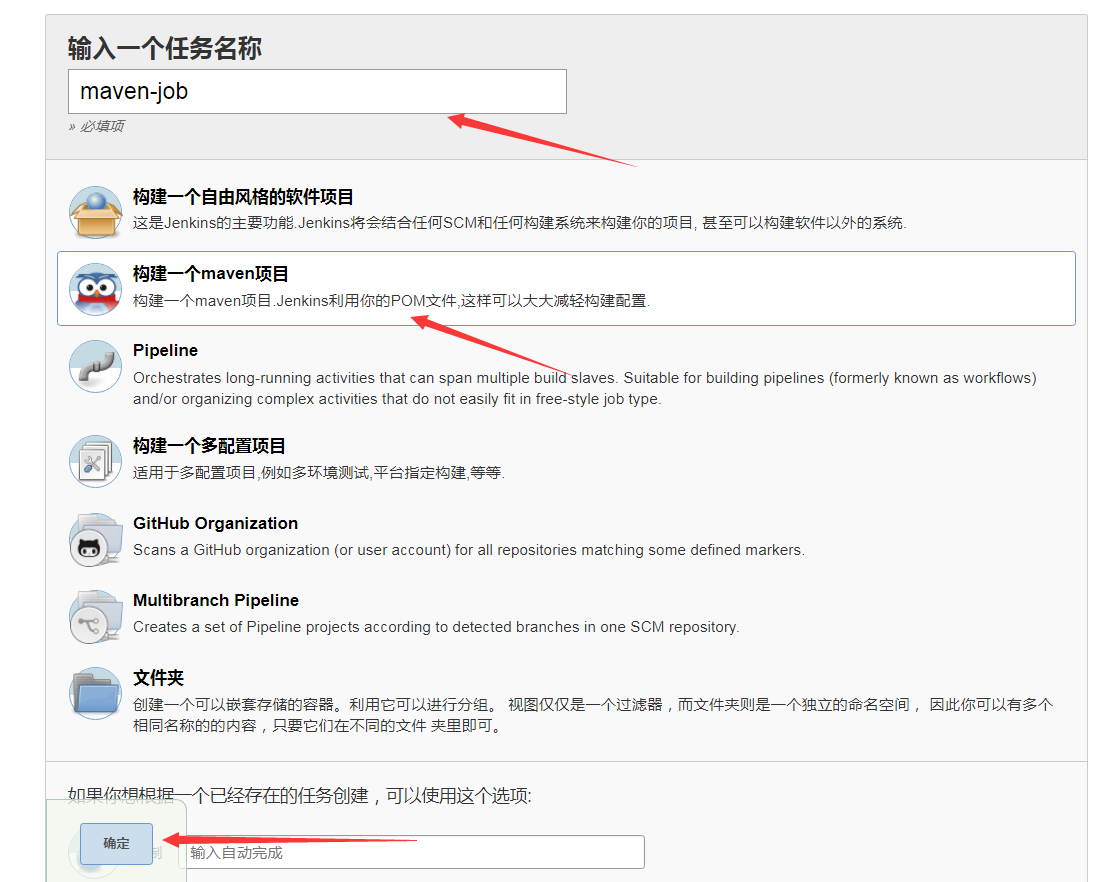Click the 适用于多配置项目 description text
The height and width of the screenshot is (882, 1102).
(x=319, y=472)
